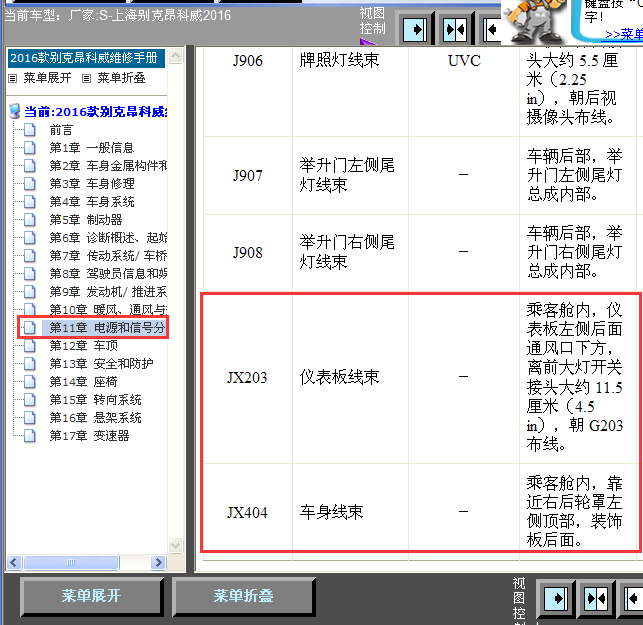Click bottom view control center-arrows icon
The image size is (643, 625).
coord(595,599)
